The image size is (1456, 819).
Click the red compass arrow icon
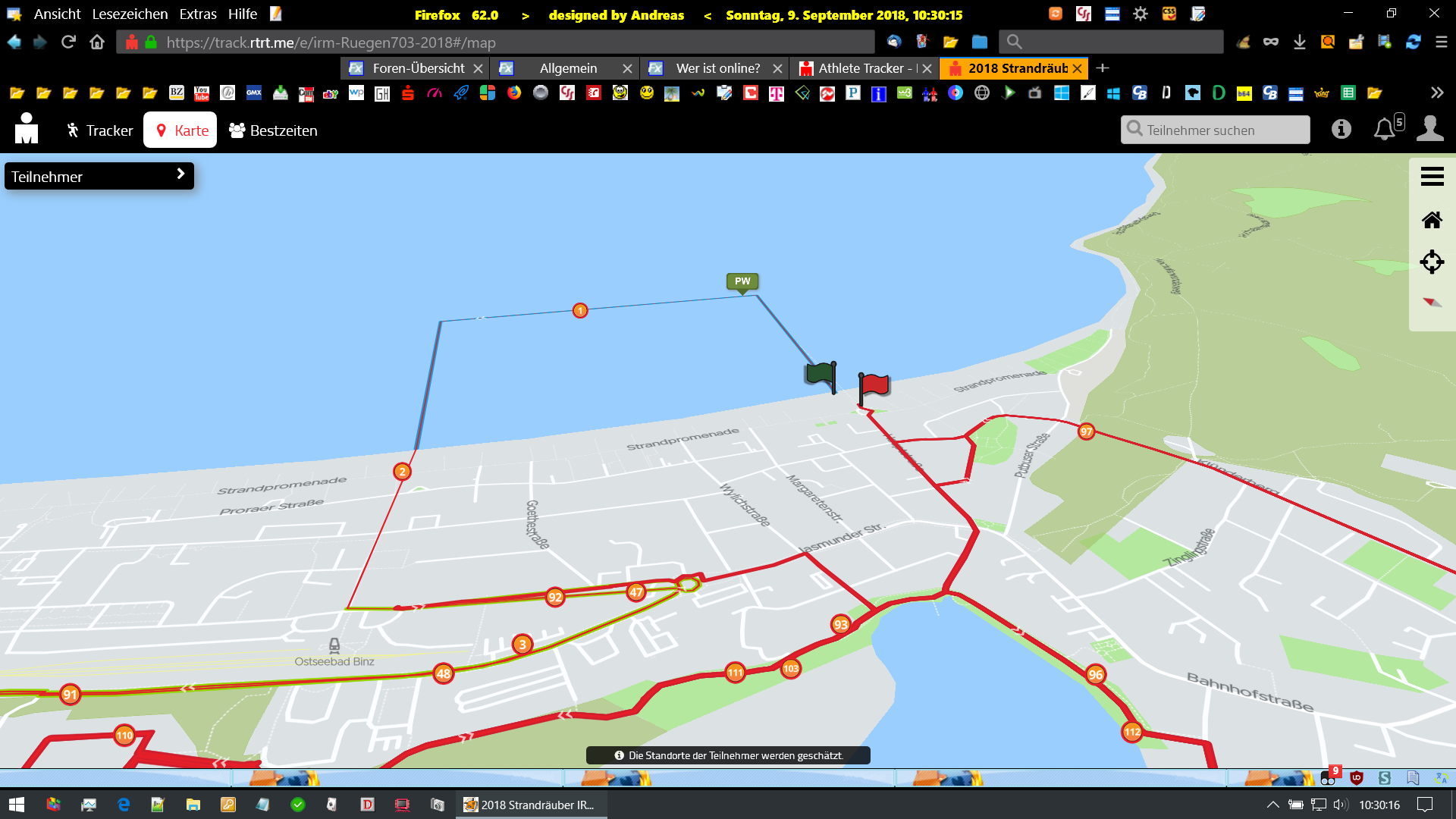pos(1432,303)
